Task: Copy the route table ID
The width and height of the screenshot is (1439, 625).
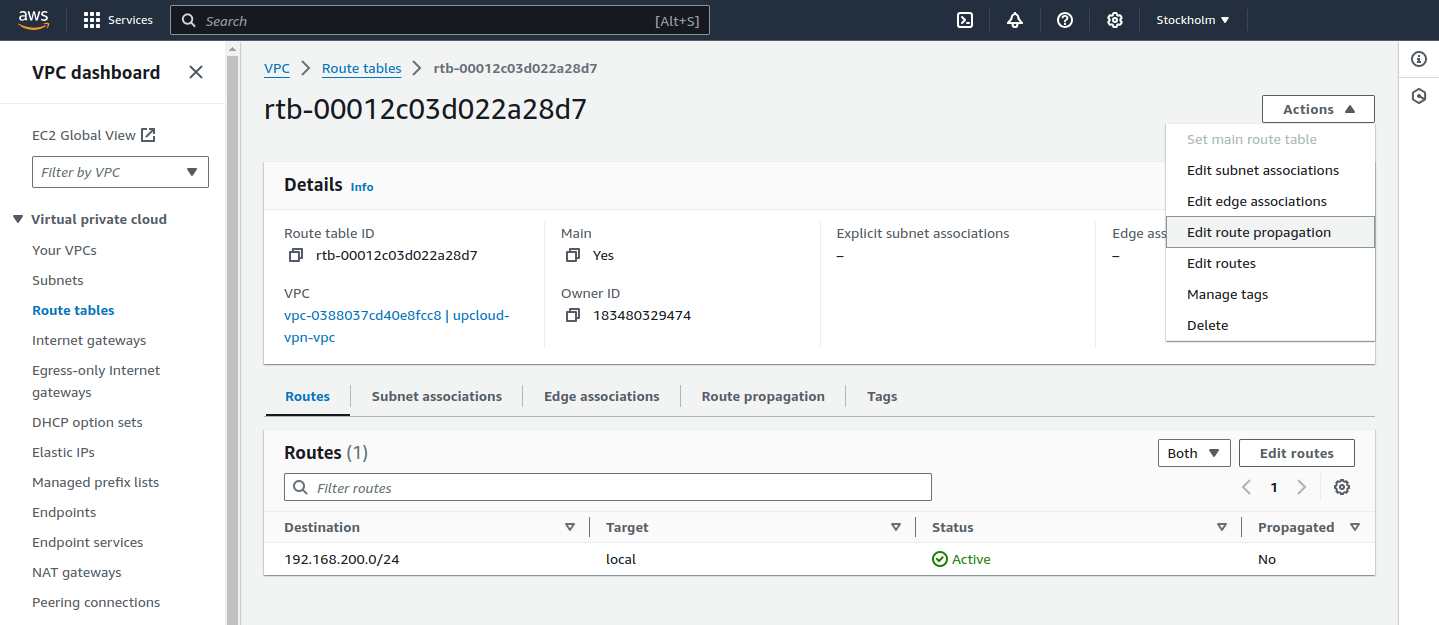Action: coord(295,255)
